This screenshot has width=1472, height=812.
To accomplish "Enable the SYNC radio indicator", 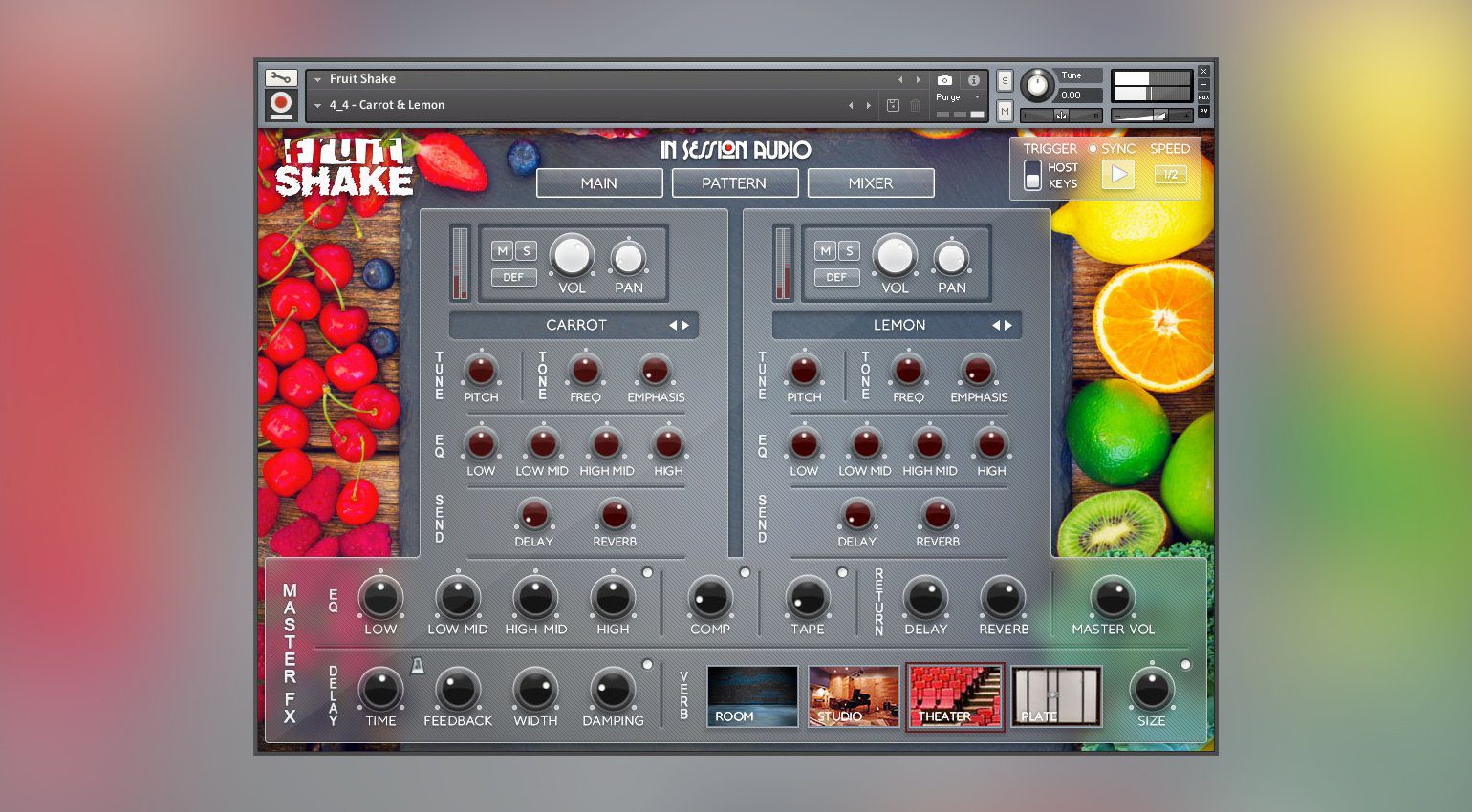I will click(1093, 149).
